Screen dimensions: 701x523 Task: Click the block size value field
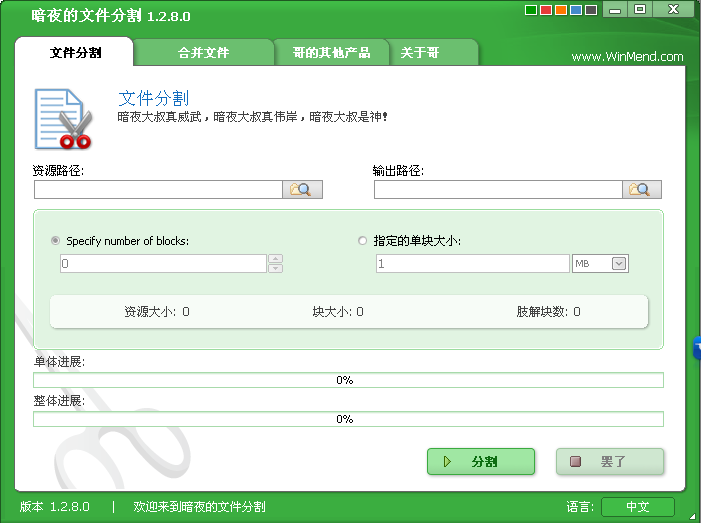[x=473, y=263]
